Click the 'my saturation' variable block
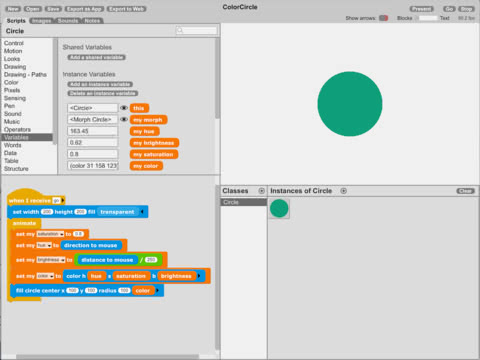The width and height of the screenshot is (480, 360). (154, 154)
